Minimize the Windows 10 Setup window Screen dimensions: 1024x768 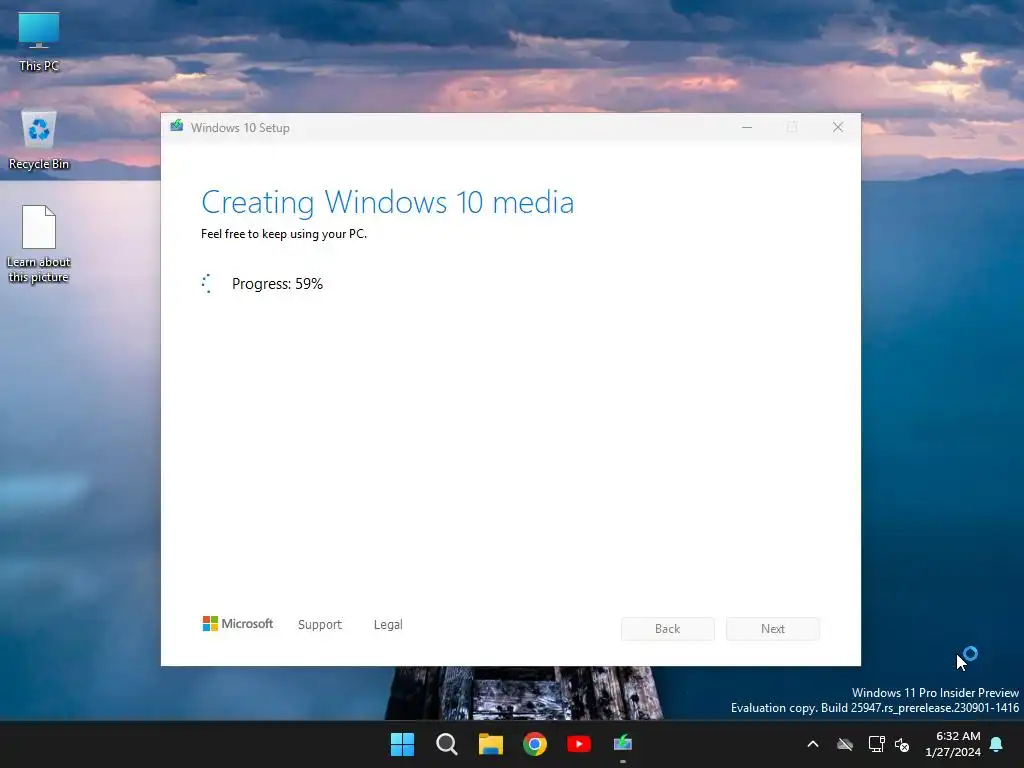tap(747, 127)
